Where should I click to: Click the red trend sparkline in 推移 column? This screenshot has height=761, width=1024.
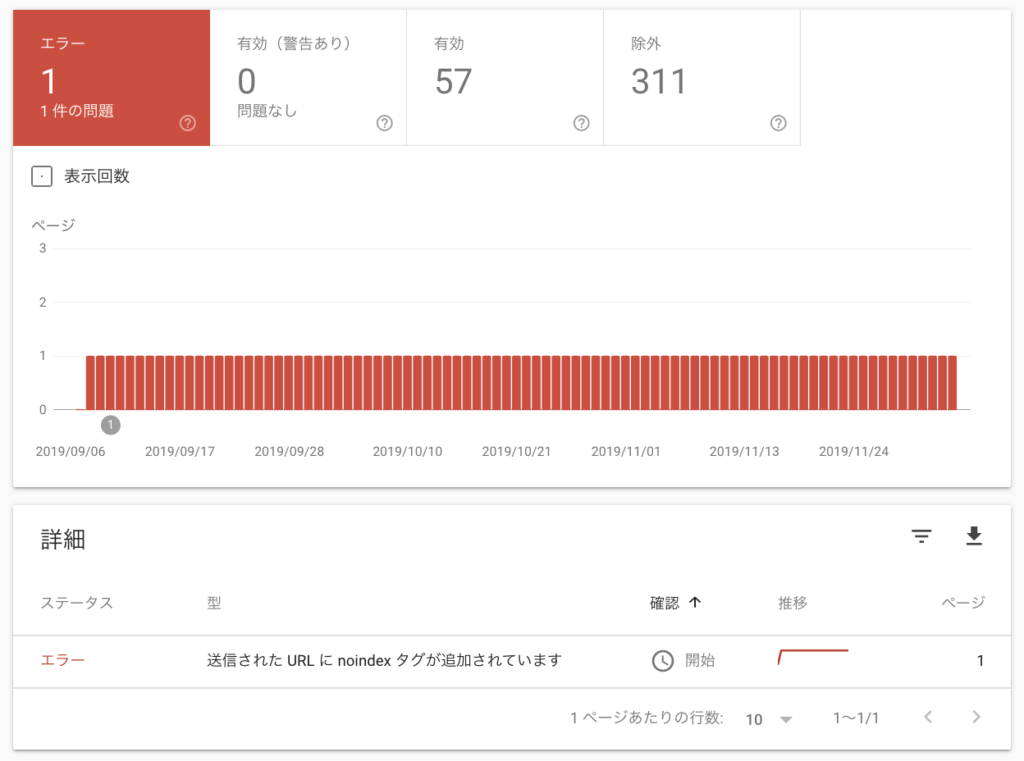click(812, 656)
